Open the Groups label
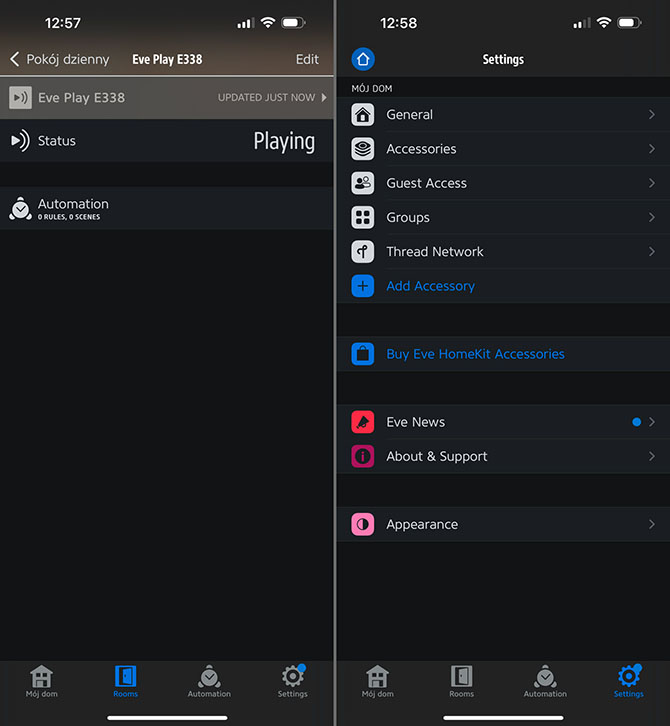 point(408,217)
